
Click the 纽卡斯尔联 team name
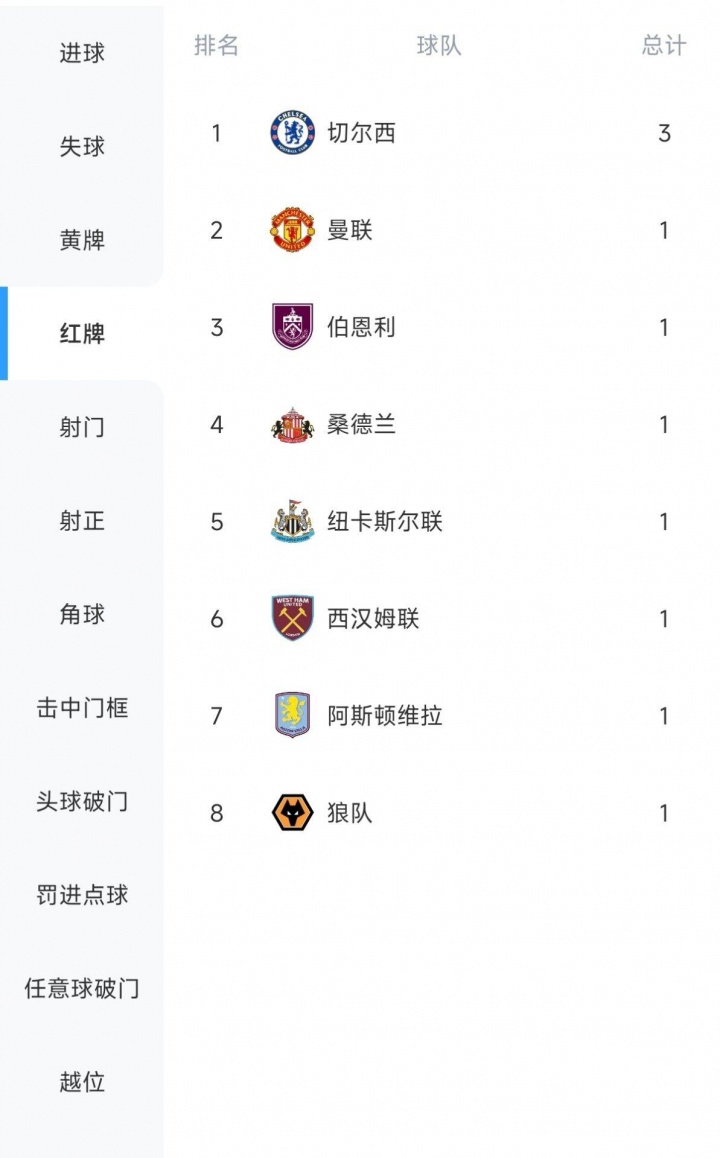pyautogui.click(x=385, y=522)
